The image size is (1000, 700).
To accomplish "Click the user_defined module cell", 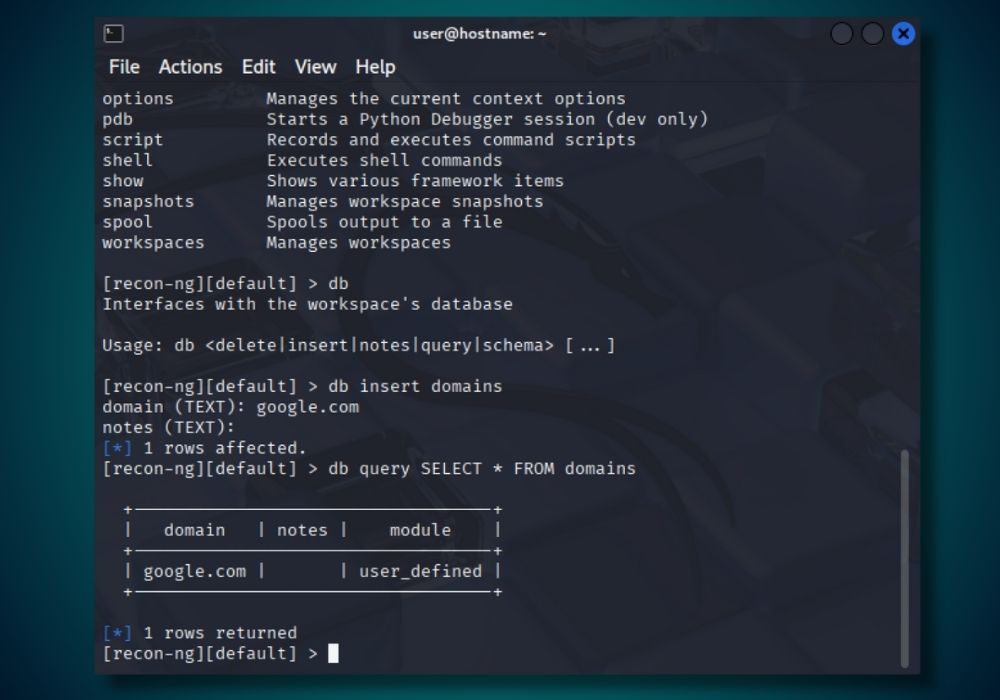I will tap(420, 571).
